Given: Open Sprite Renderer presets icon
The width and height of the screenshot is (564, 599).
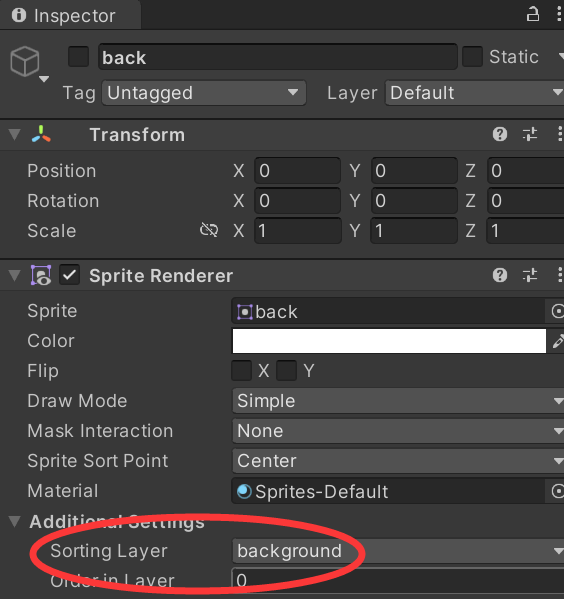Looking at the screenshot, I should 530,275.
